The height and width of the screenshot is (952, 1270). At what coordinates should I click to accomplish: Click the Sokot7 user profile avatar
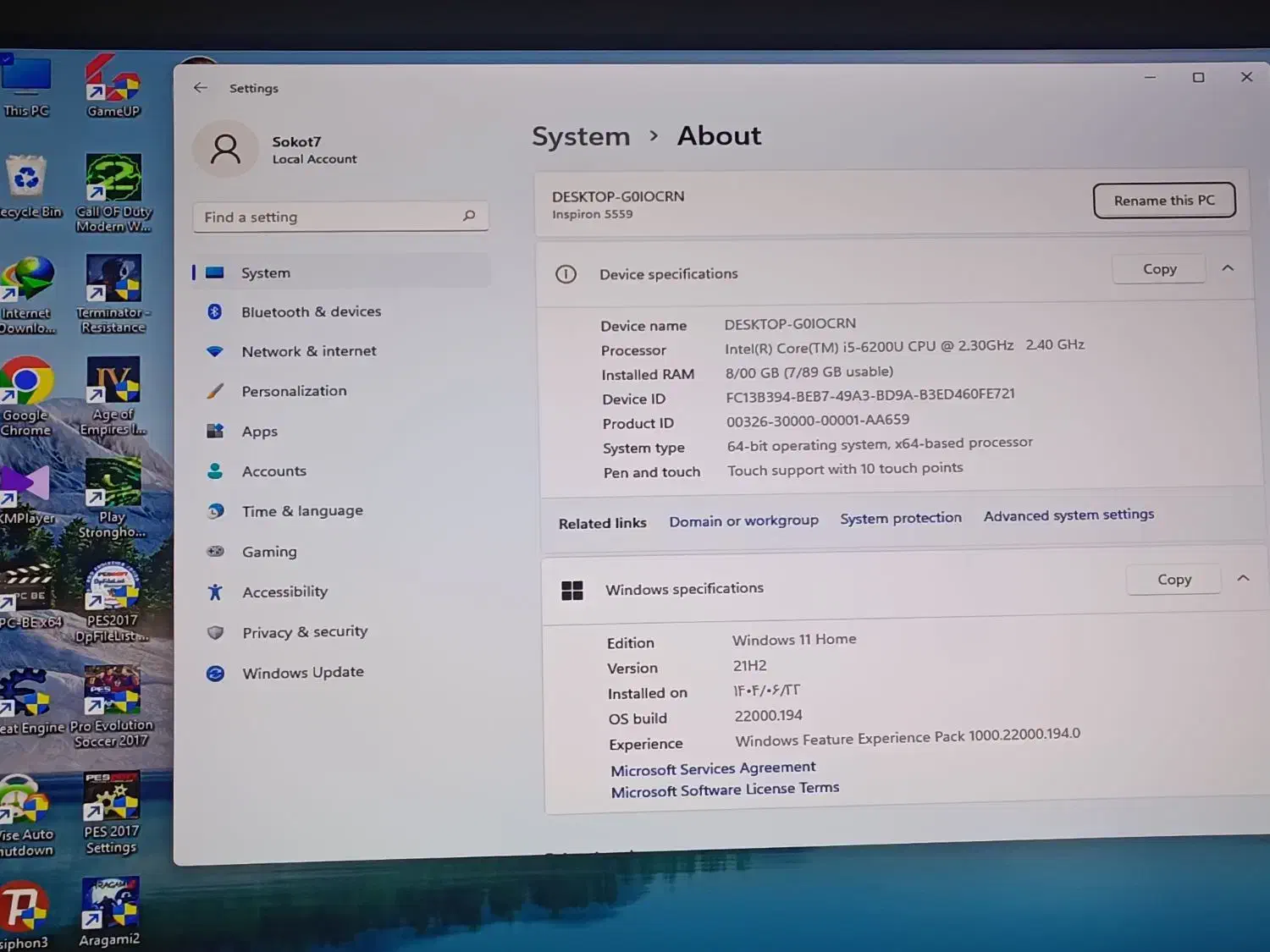pyautogui.click(x=225, y=150)
